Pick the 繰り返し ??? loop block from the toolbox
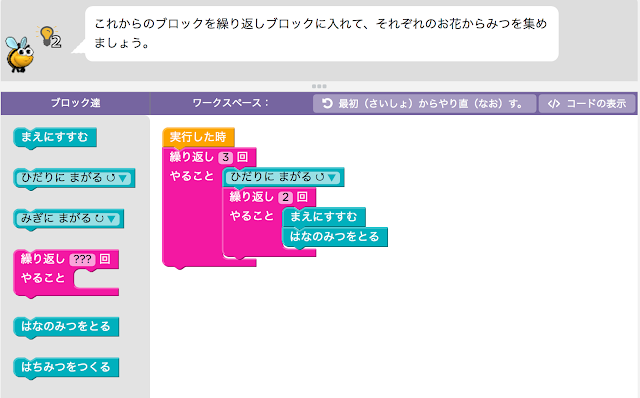 point(42,259)
